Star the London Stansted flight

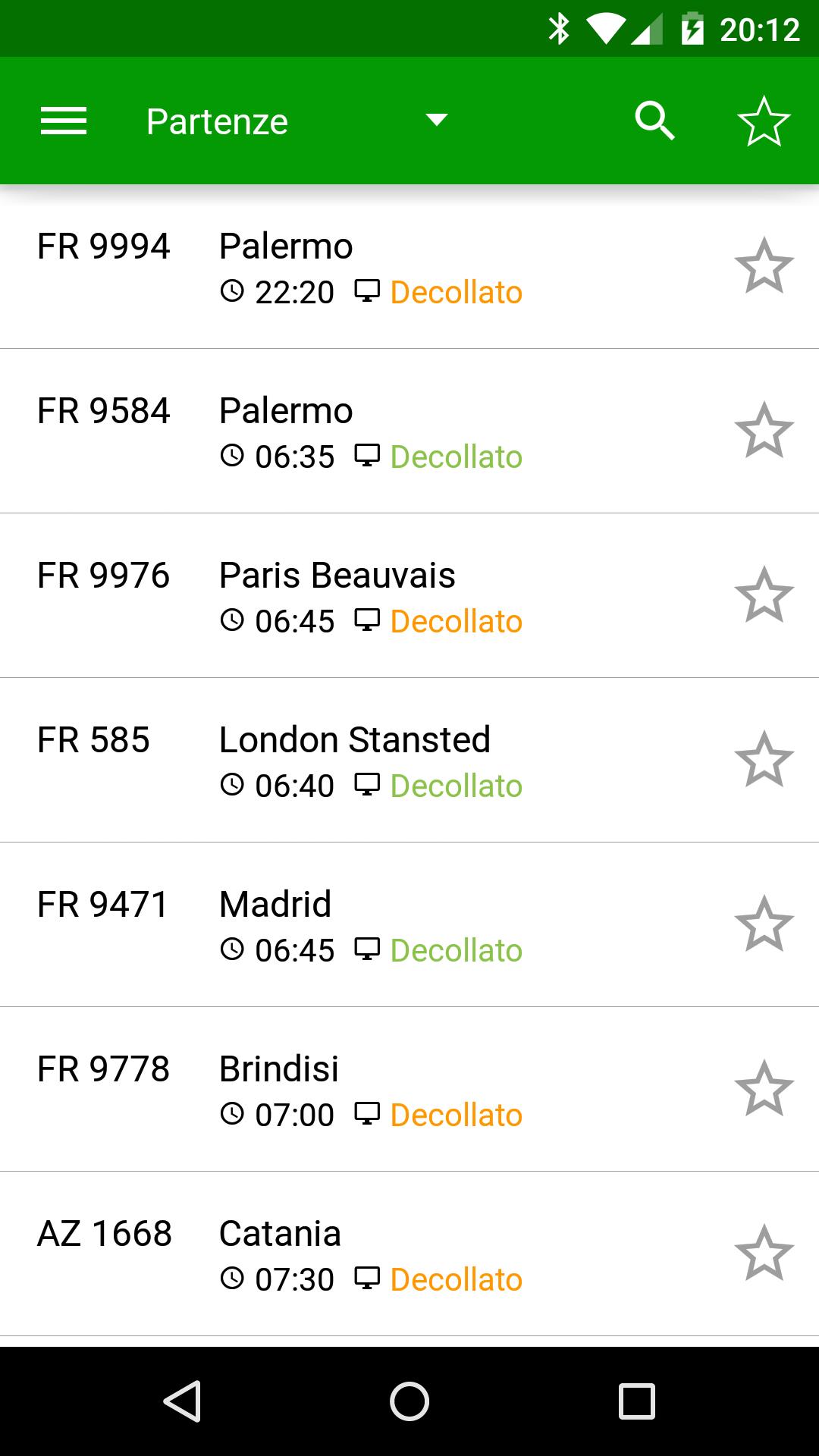pos(764,760)
